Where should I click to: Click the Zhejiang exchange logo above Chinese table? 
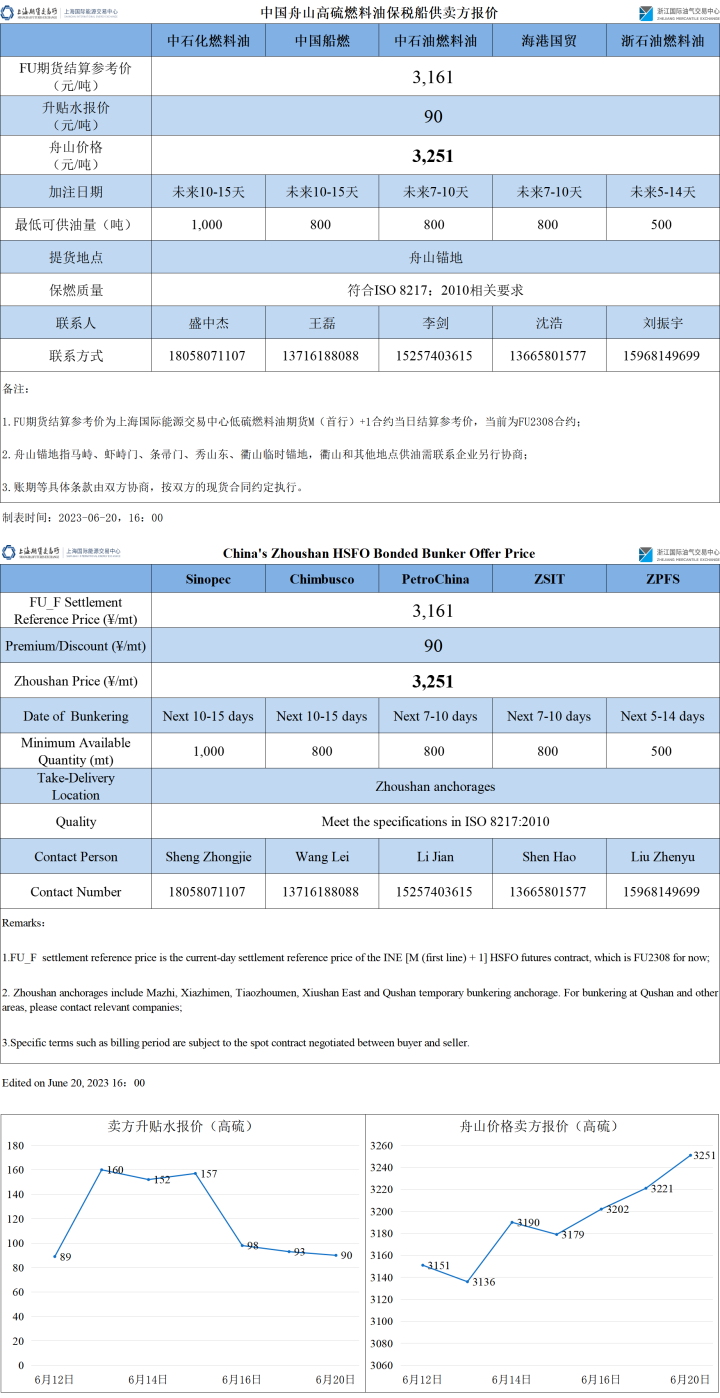[679, 12]
